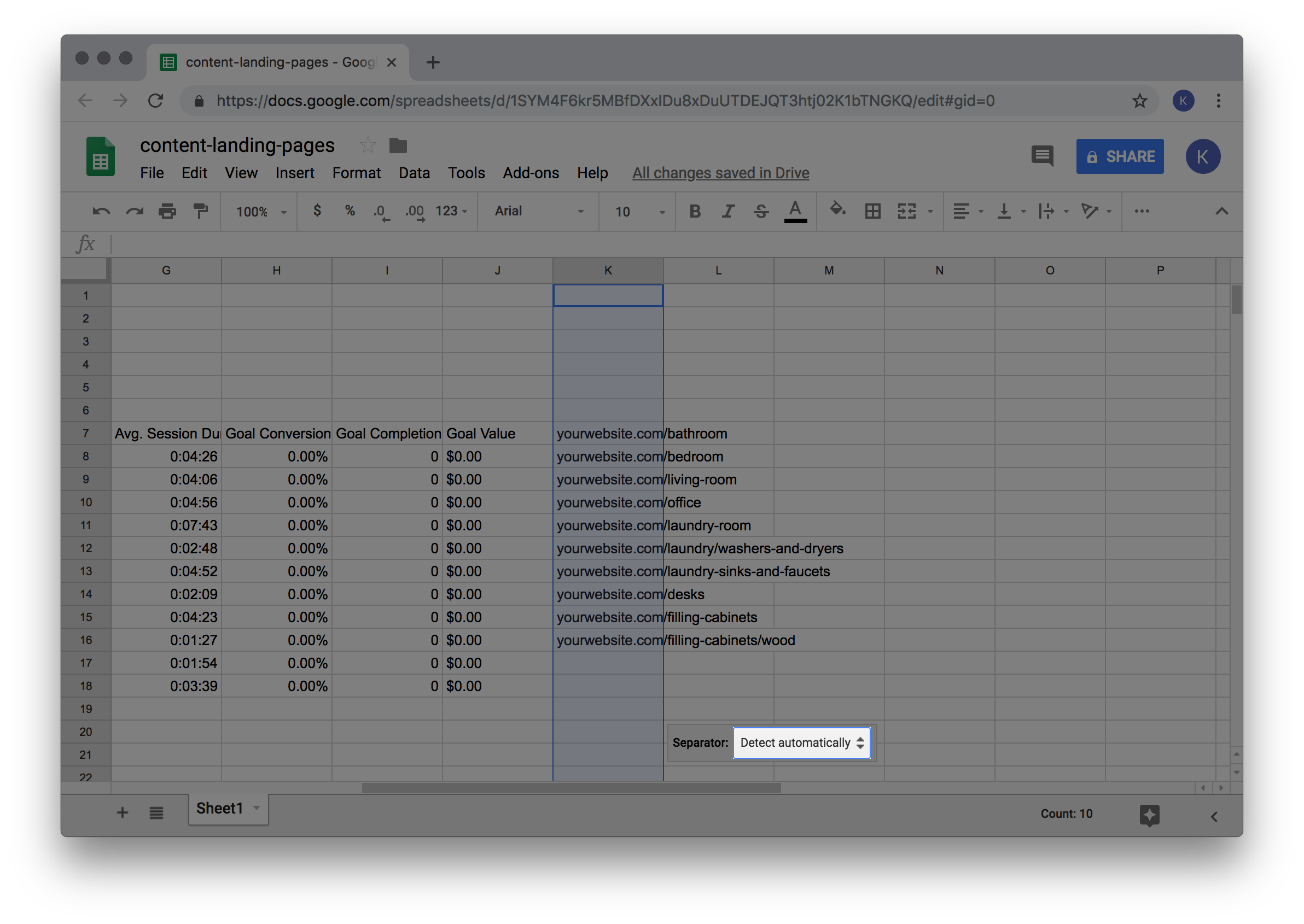Open the Data menu
Screen dimensions: 1304x924
pos(414,173)
